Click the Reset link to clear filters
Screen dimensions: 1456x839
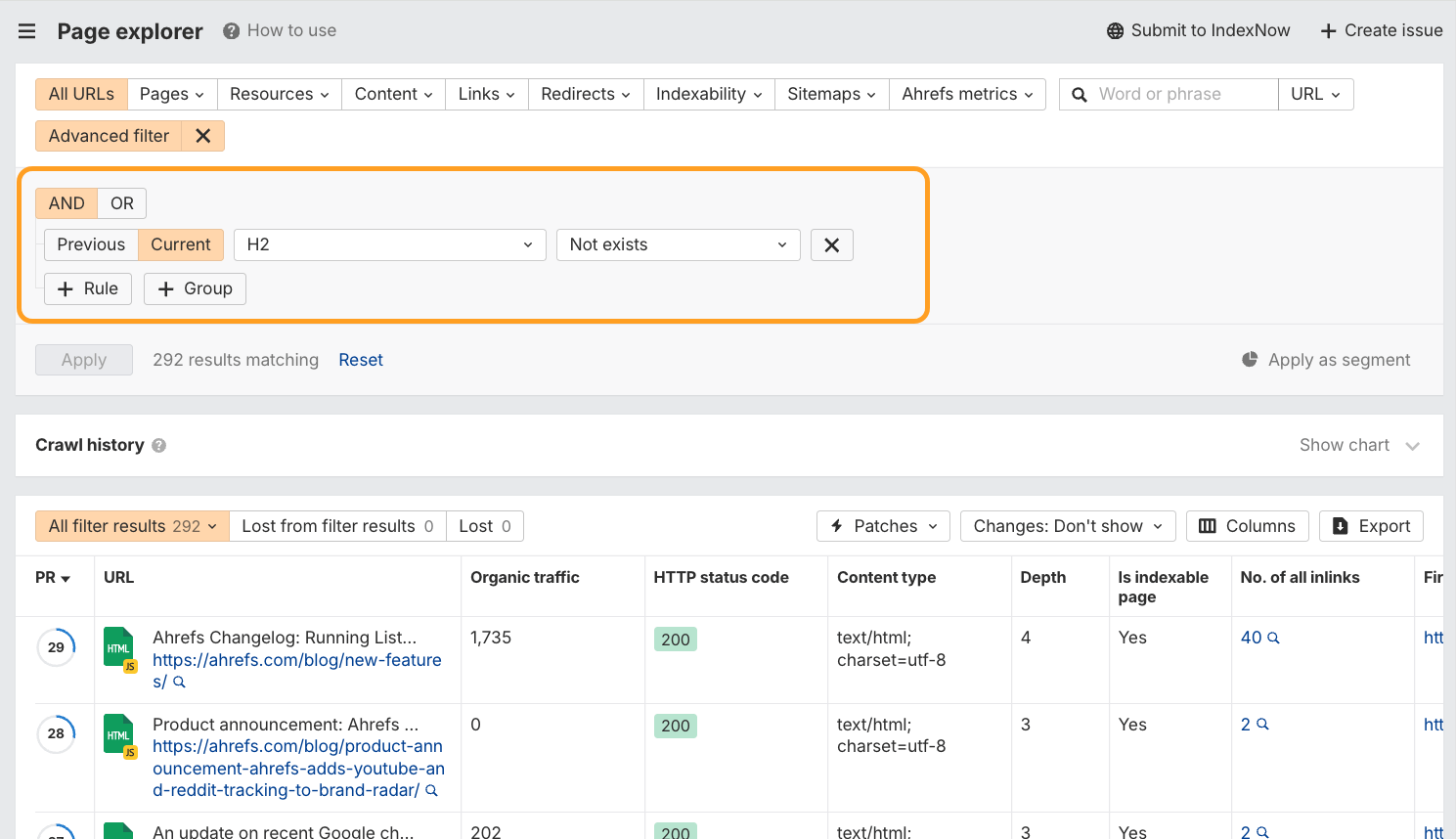tap(361, 360)
